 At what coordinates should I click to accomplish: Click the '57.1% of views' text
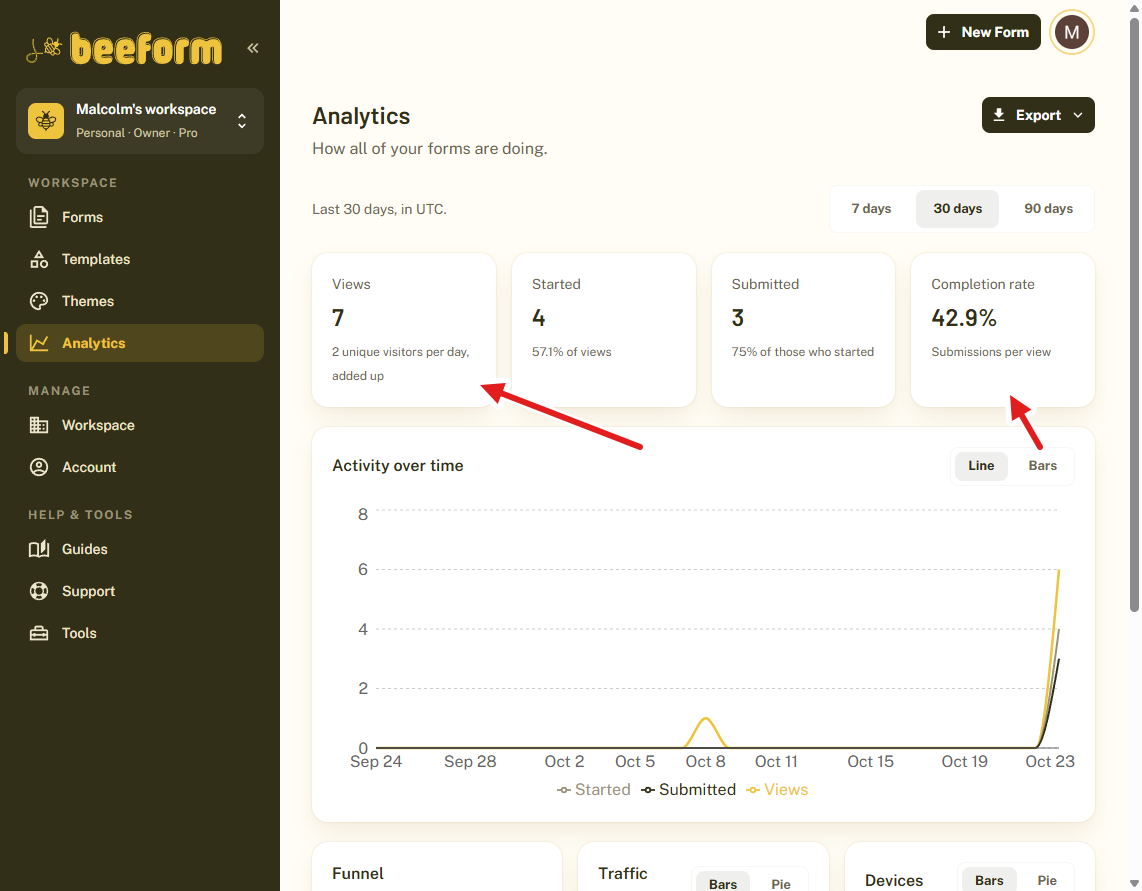(572, 352)
